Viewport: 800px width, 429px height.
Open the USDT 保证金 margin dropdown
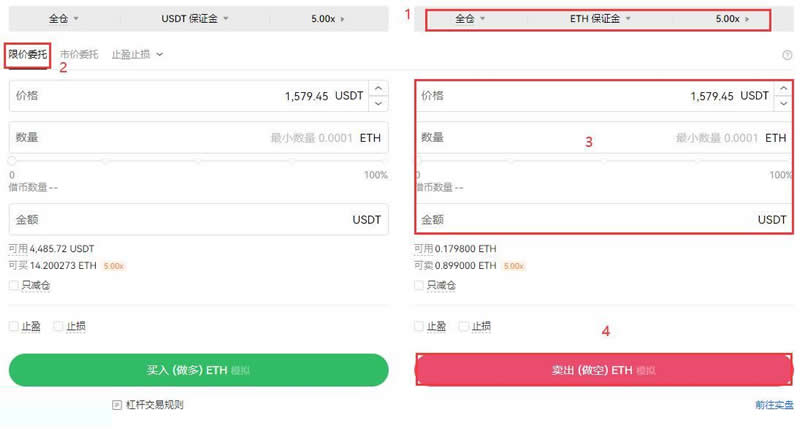(x=194, y=19)
